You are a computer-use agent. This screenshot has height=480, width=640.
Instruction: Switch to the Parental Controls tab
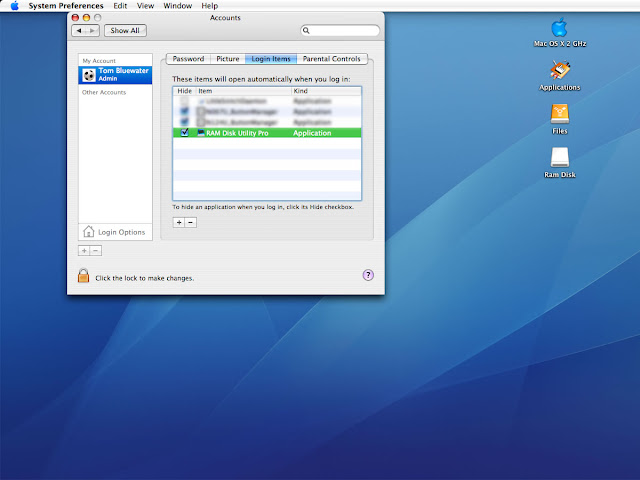click(x=331, y=59)
